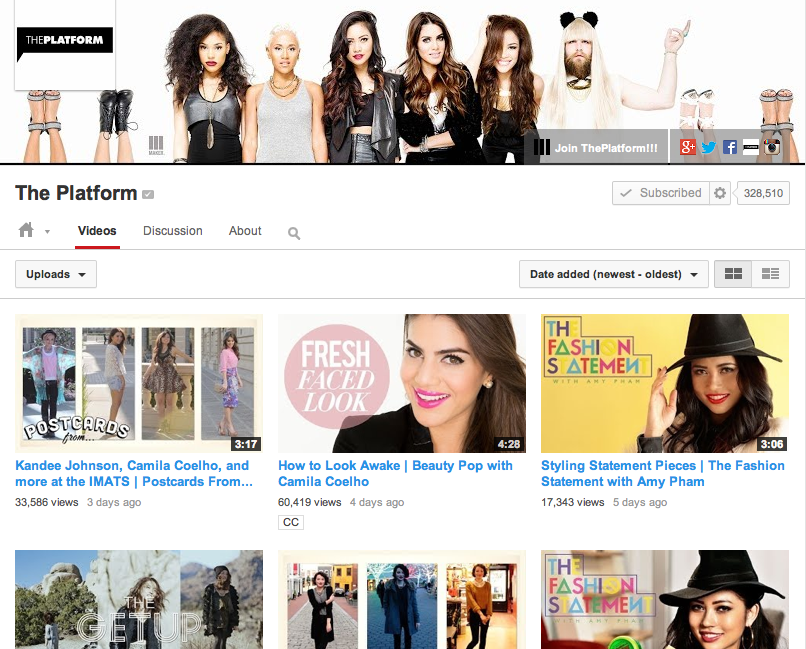Toggle the Subscribed button
The width and height of the screenshot is (806, 649).
tap(660, 193)
